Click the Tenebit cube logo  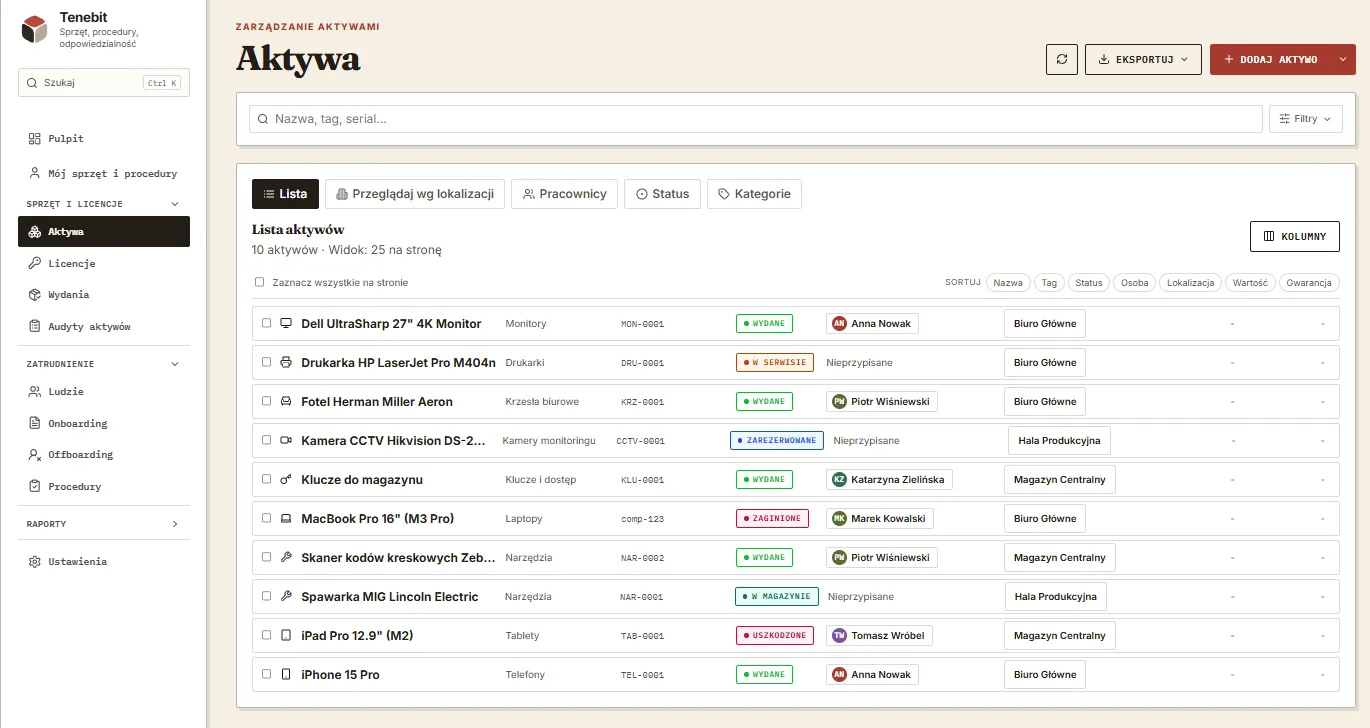[35, 30]
